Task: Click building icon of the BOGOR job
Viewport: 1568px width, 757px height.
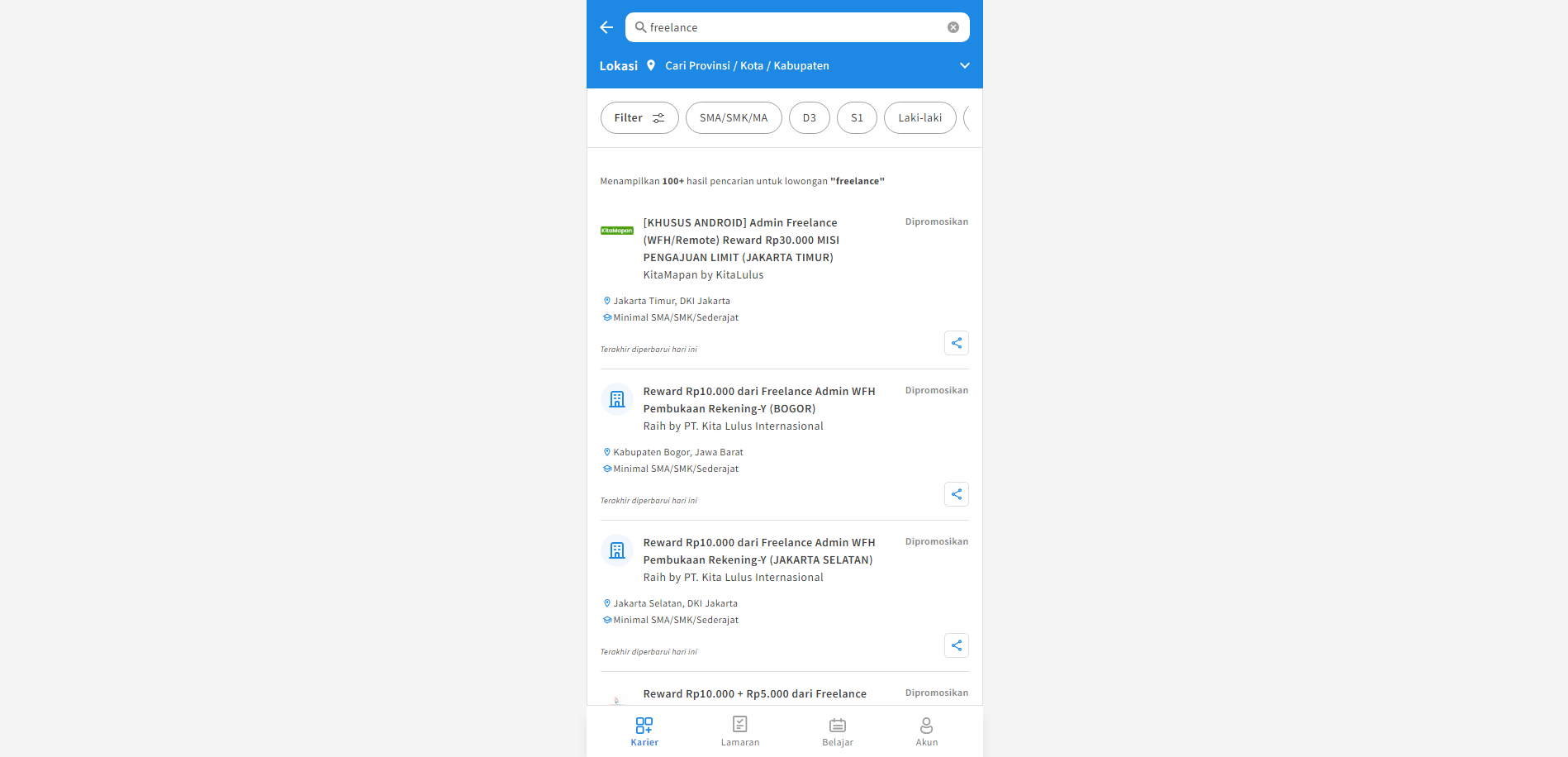Action: point(617,399)
